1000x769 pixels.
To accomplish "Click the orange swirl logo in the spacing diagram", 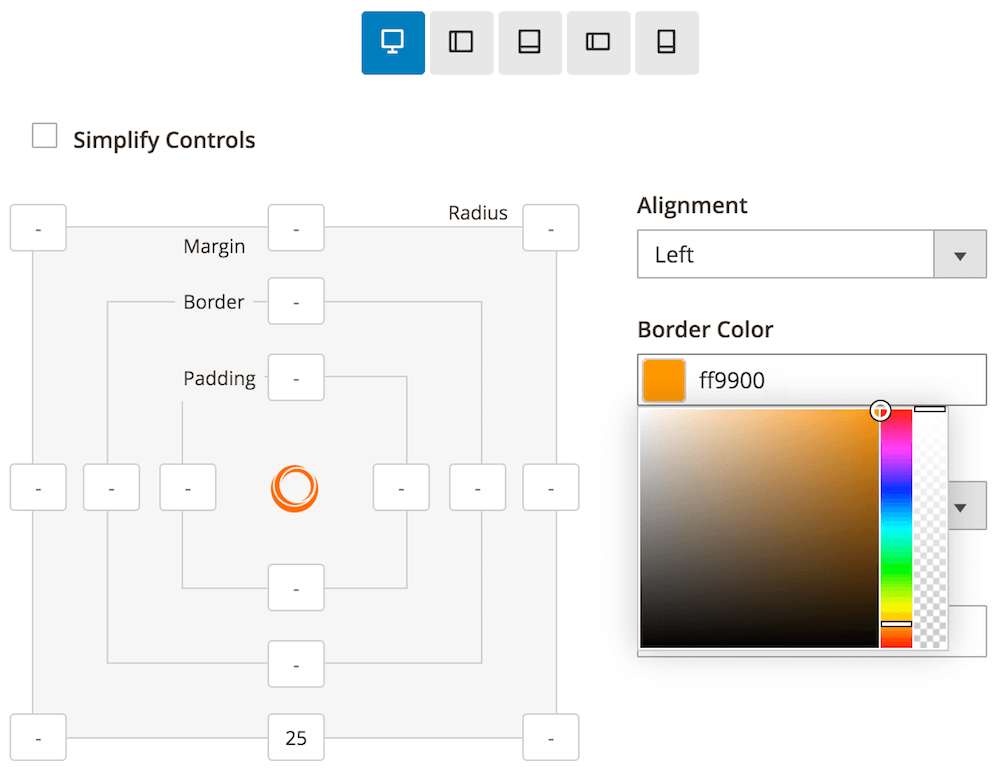I will pos(295,488).
